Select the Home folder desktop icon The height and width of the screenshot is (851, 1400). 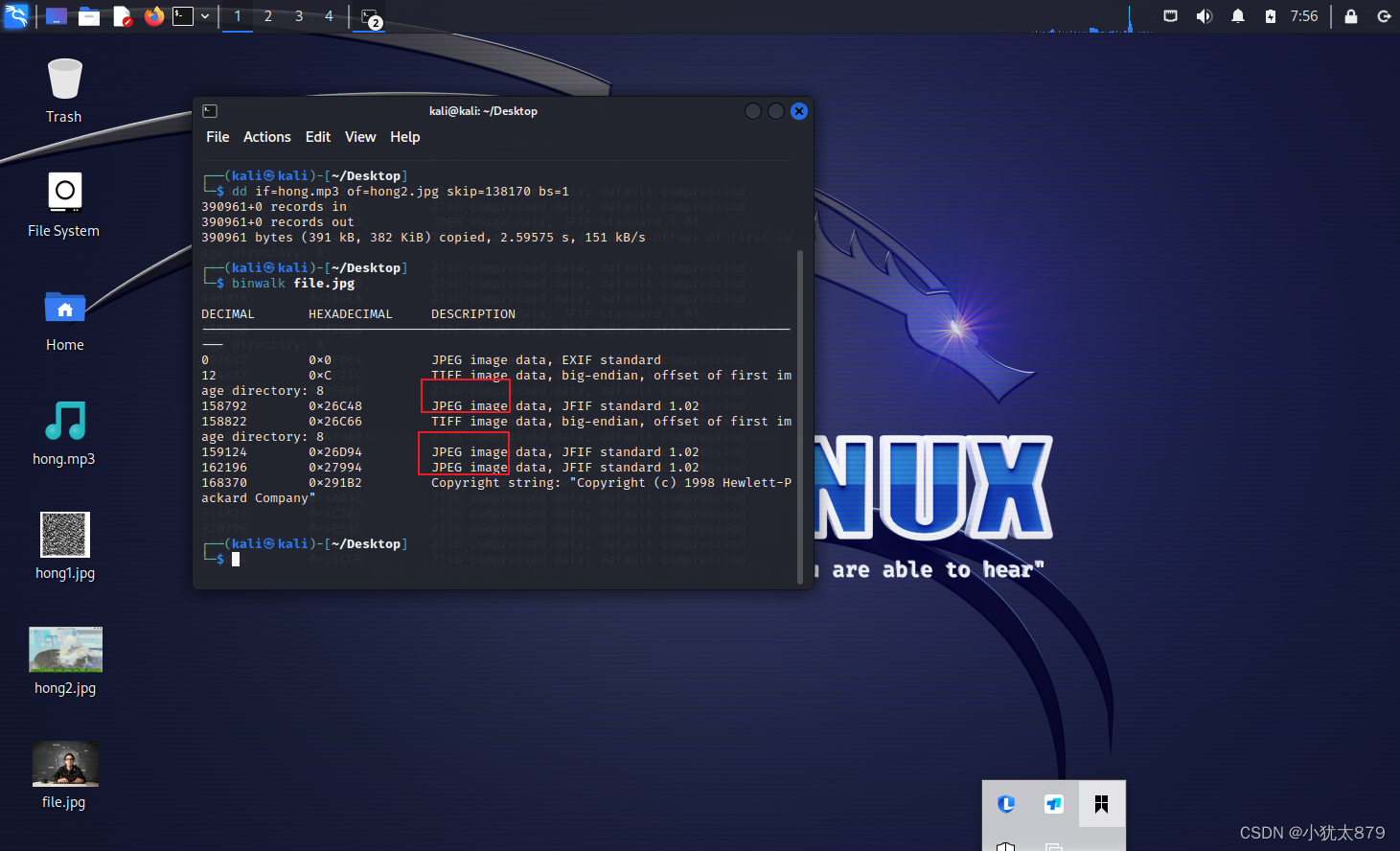pyautogui.click(x=64, y=320)
